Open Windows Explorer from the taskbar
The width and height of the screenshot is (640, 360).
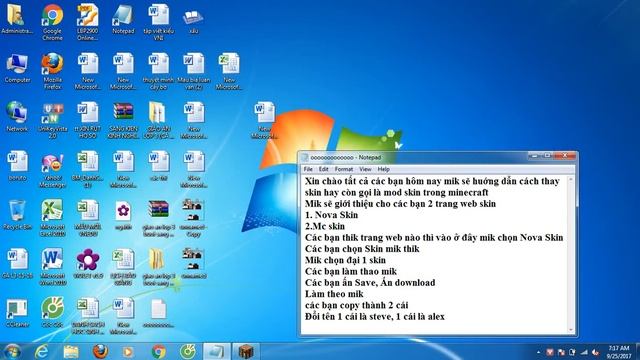click(x=71, y=351)
